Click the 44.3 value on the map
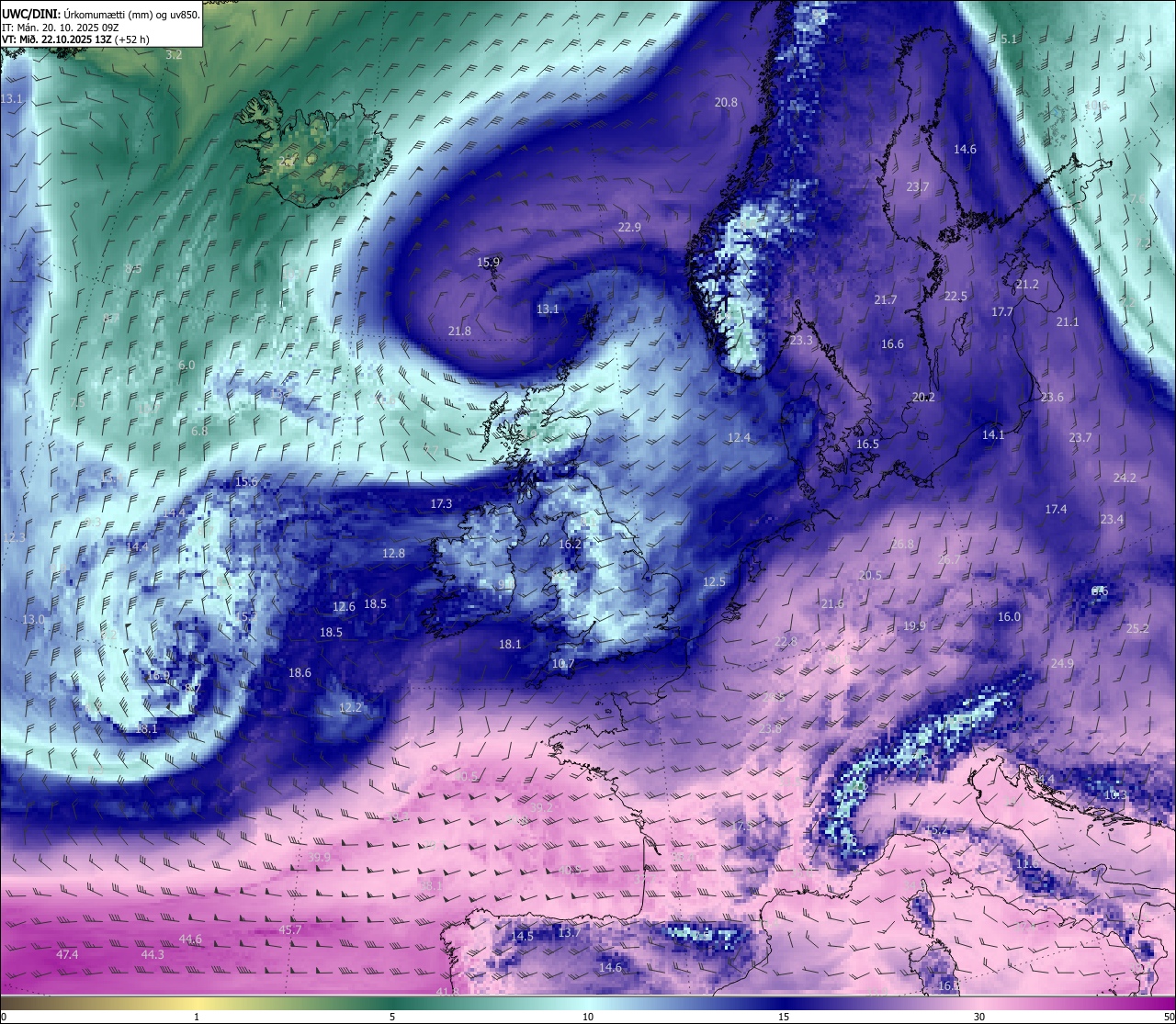1176x1024 pixels. pyautogui.click(x=153, y=954)
